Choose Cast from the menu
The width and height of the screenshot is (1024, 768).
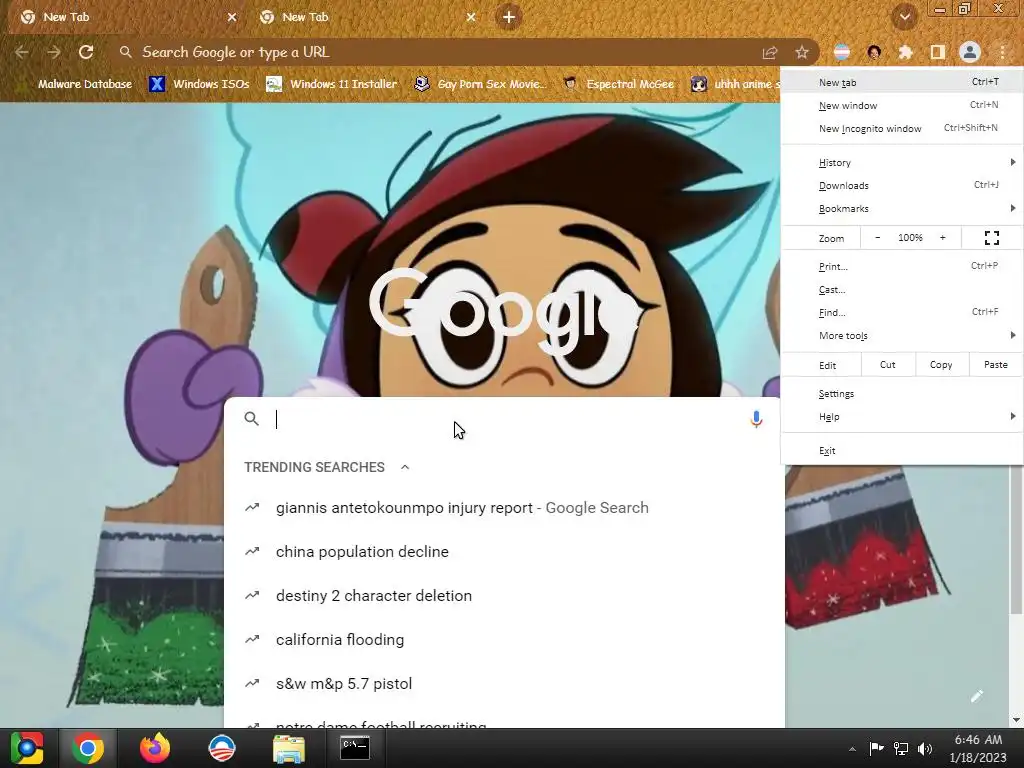pyautogui.click(x=902, y=289)
